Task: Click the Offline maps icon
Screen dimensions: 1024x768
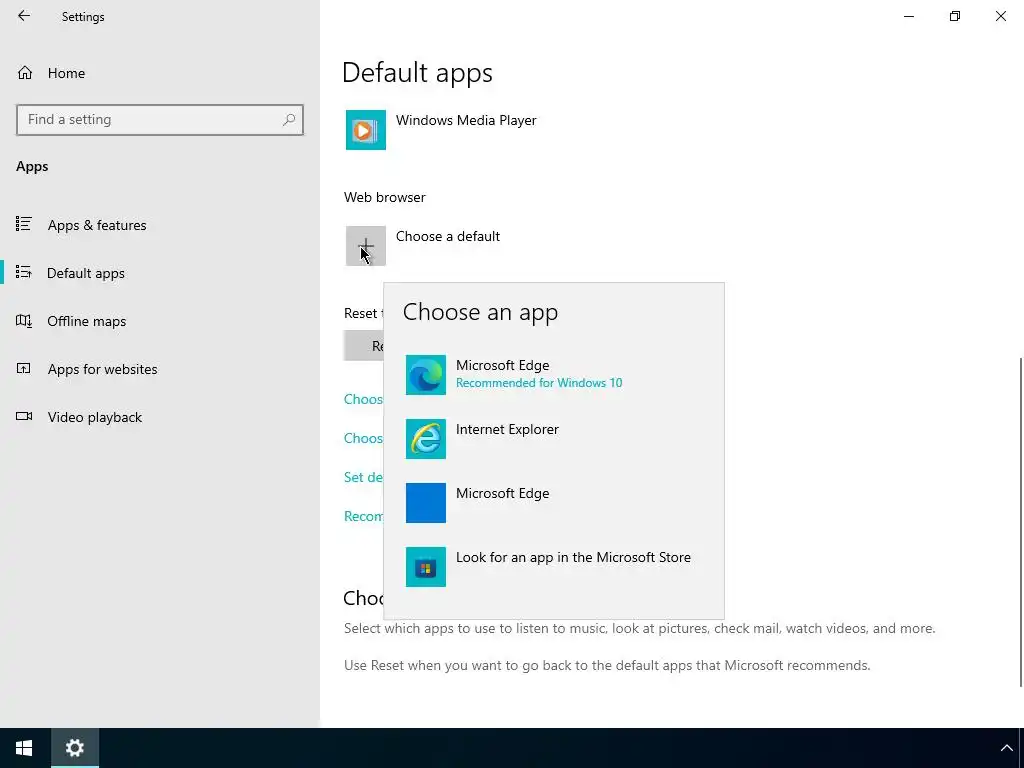Action: point(24,321)
